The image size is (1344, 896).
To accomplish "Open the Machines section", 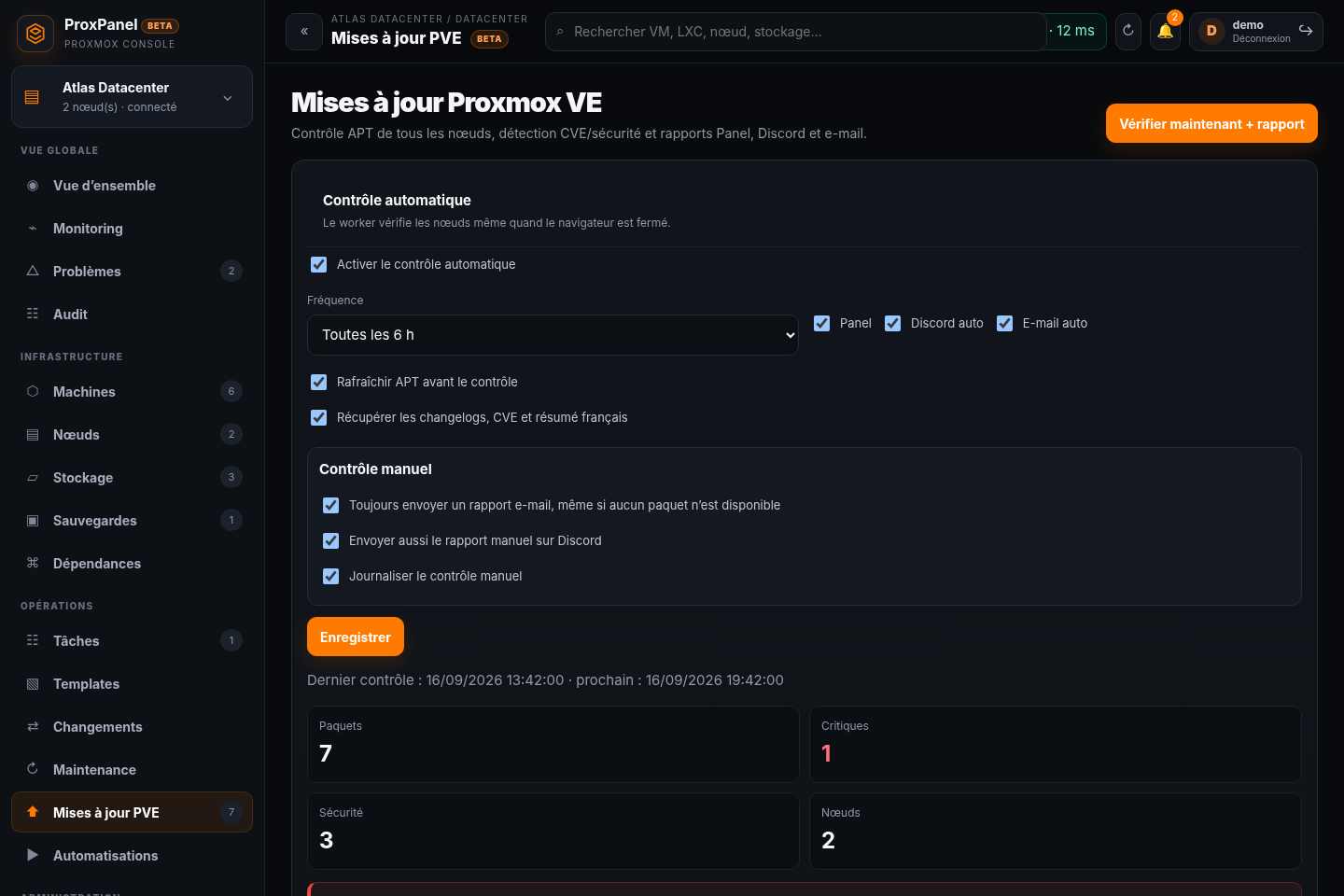I will tap(132, 392).
